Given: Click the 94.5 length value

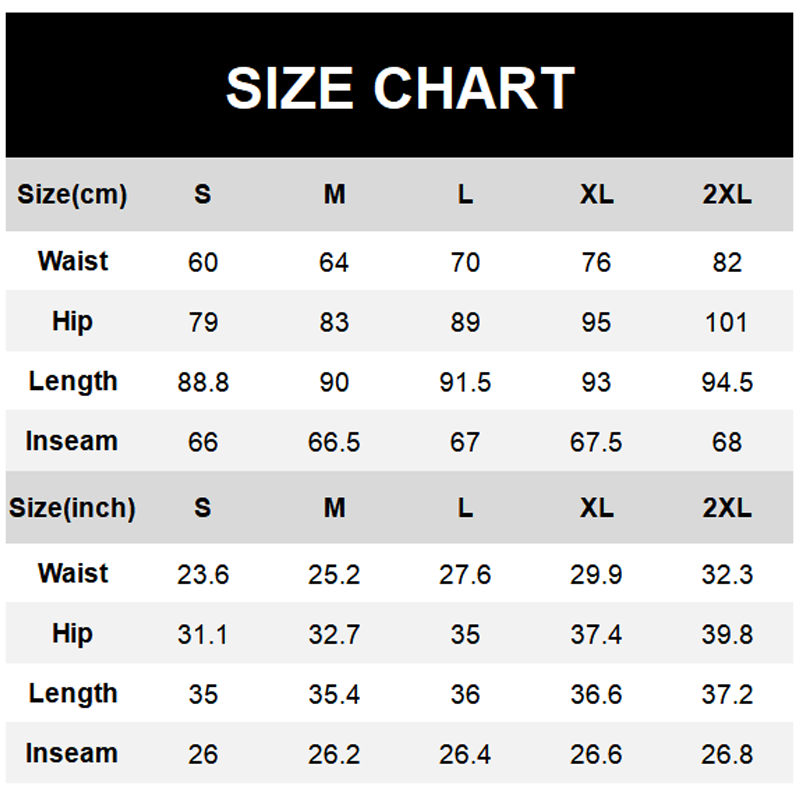Looking at the screenshot, I should coord(727,382).
